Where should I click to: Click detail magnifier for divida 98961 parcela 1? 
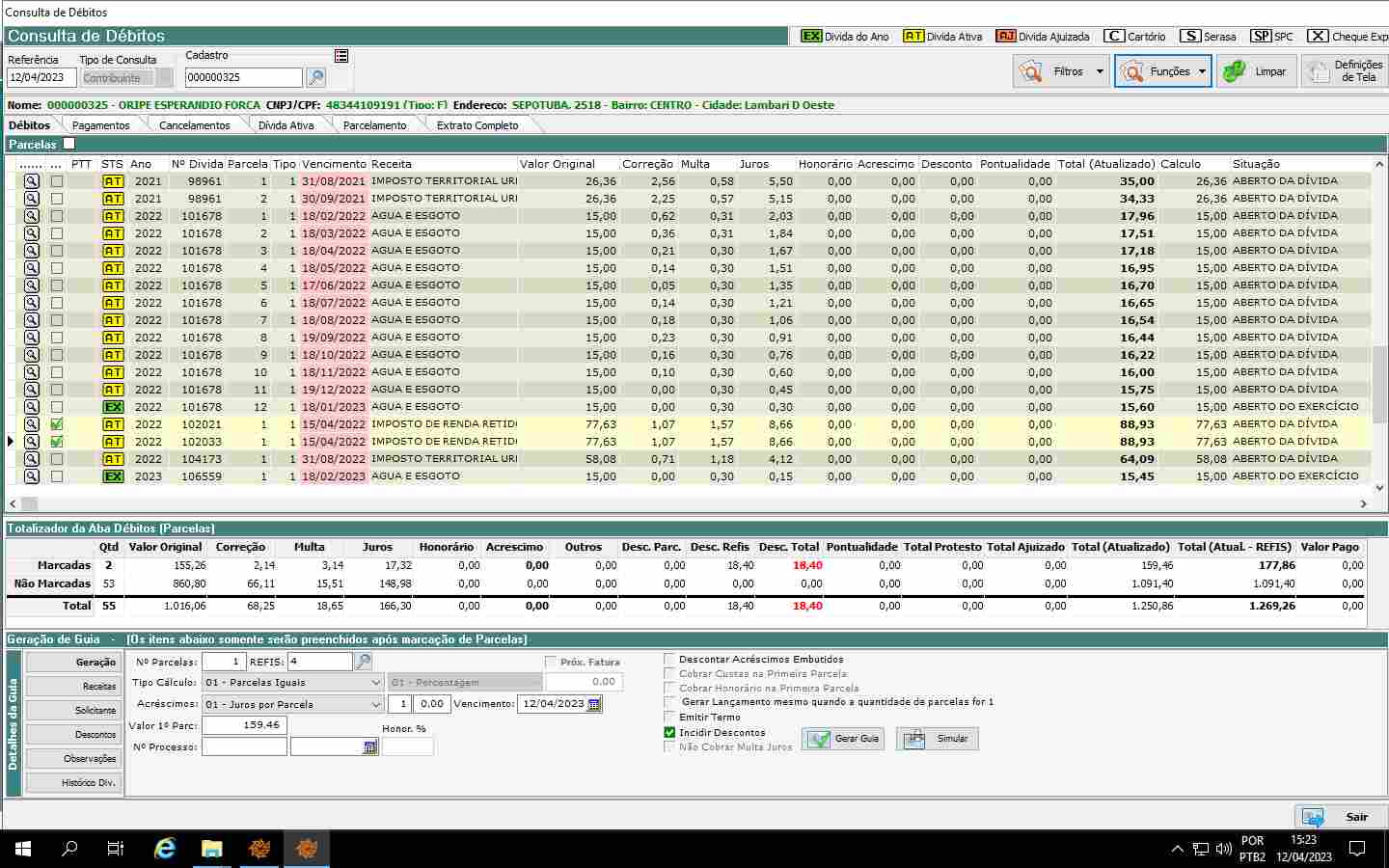32,181
